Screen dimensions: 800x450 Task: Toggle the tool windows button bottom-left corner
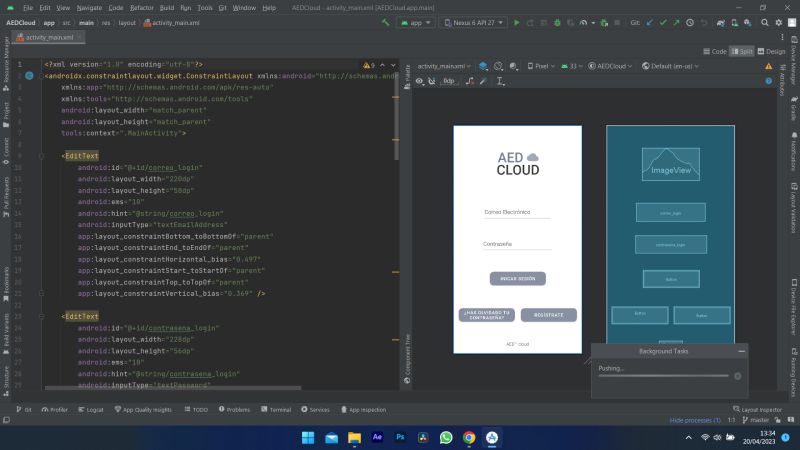[x=6, y=420]
